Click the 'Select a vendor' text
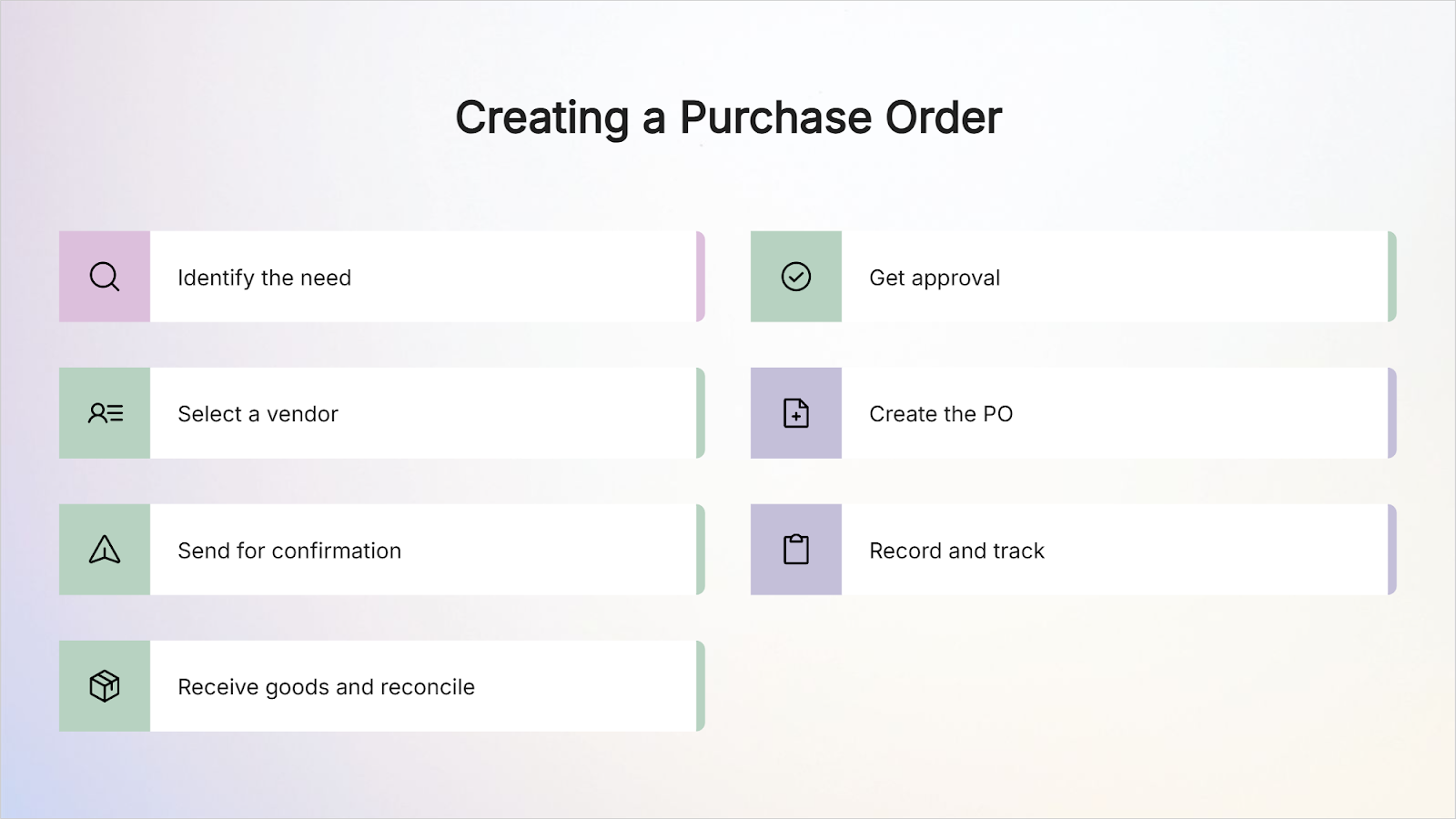Image resolution: width=1456 pixels, height=819 pixels. tap(258, 414)
